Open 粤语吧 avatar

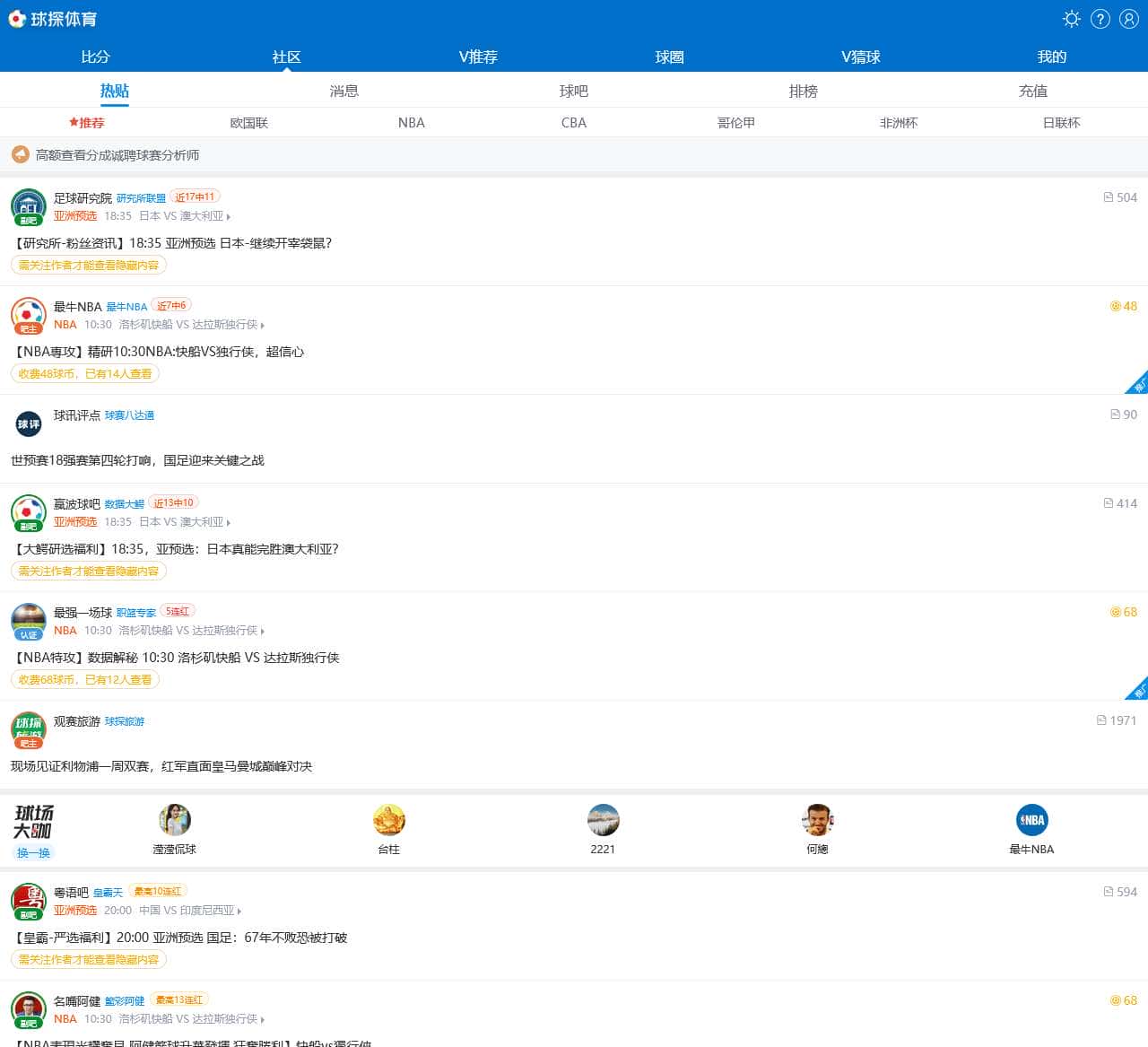(29, 901)
